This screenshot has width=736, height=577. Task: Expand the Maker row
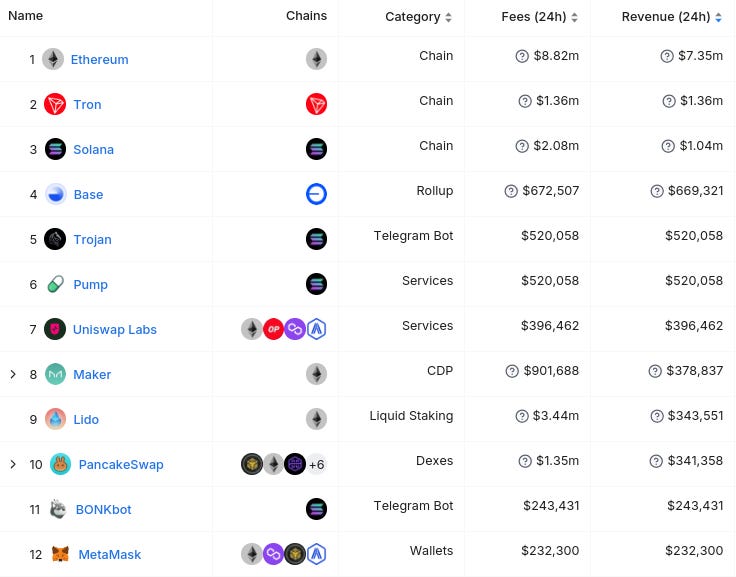pyautogui.click(x=13, y=374)
